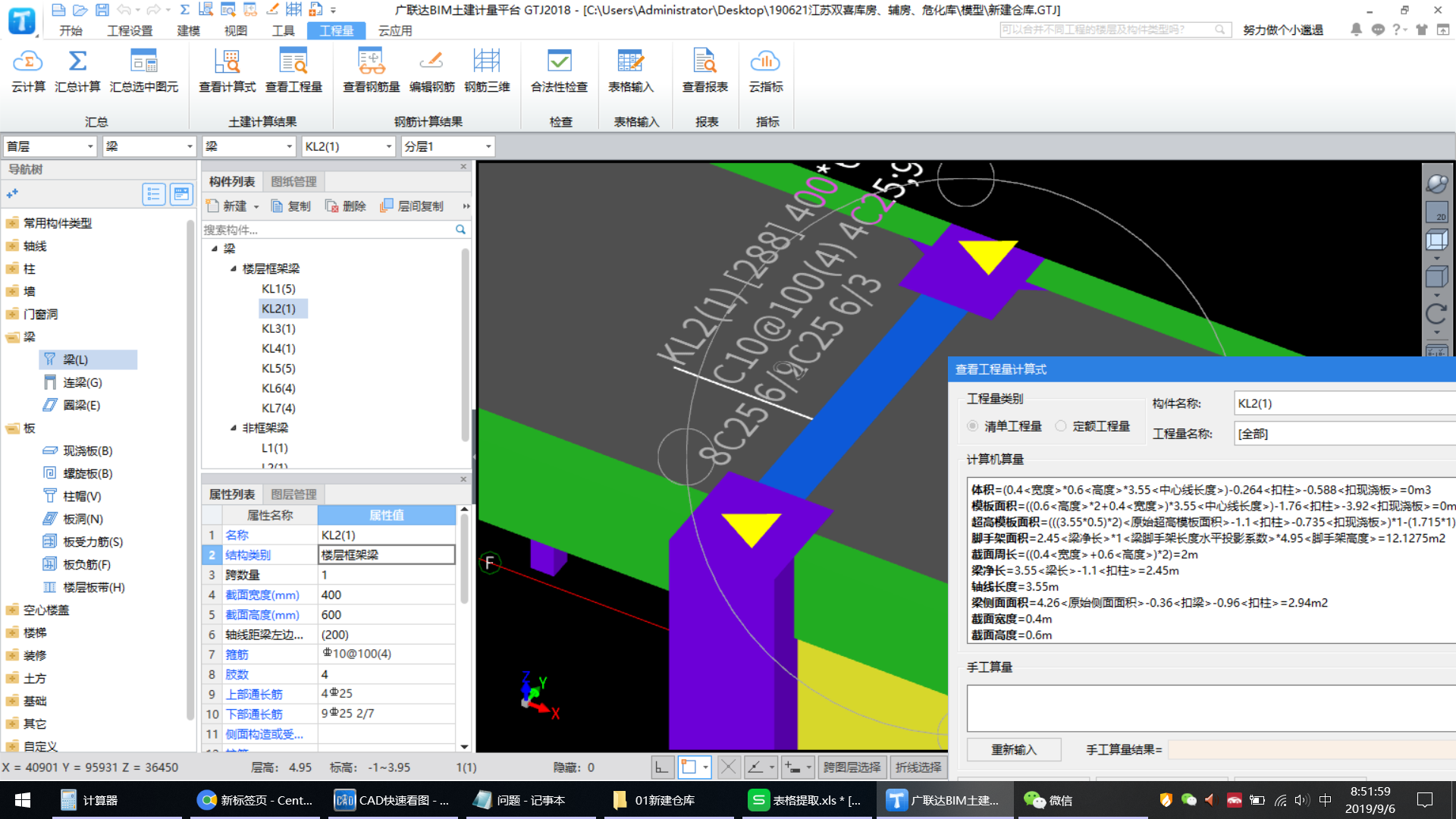Run 合法性检查 validity check

(559, 71)
